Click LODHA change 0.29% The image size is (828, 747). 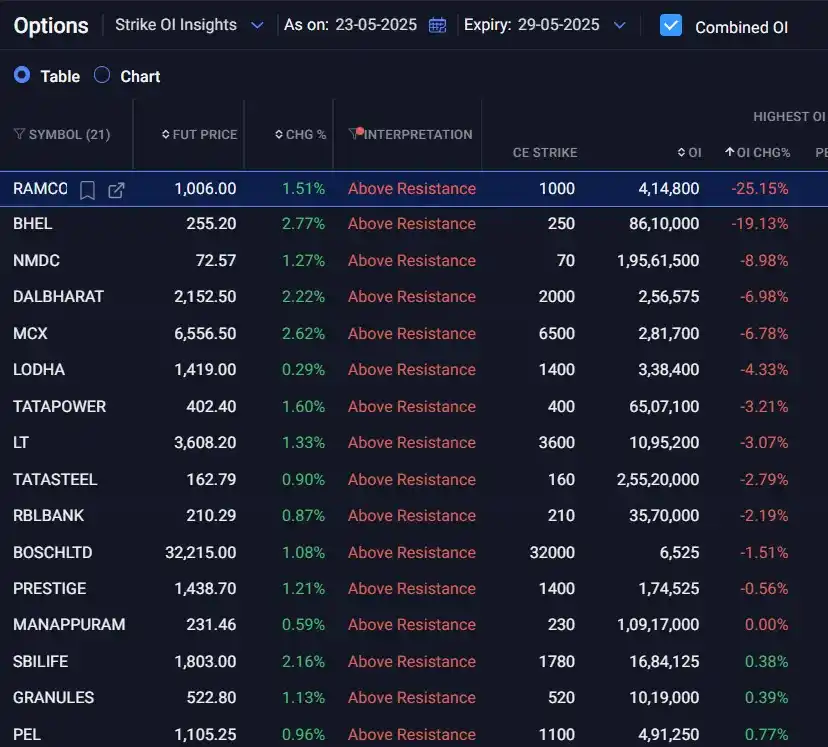click(x=304, y=370)
